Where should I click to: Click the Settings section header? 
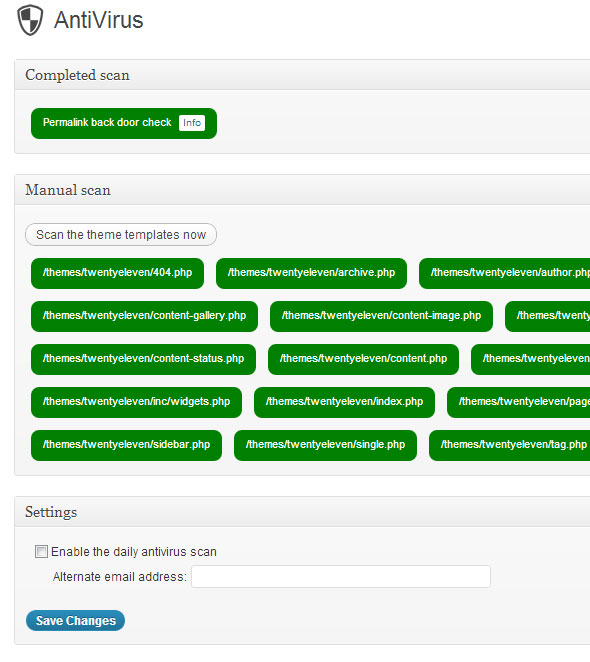pyautogui.click(x=302, y=512)
